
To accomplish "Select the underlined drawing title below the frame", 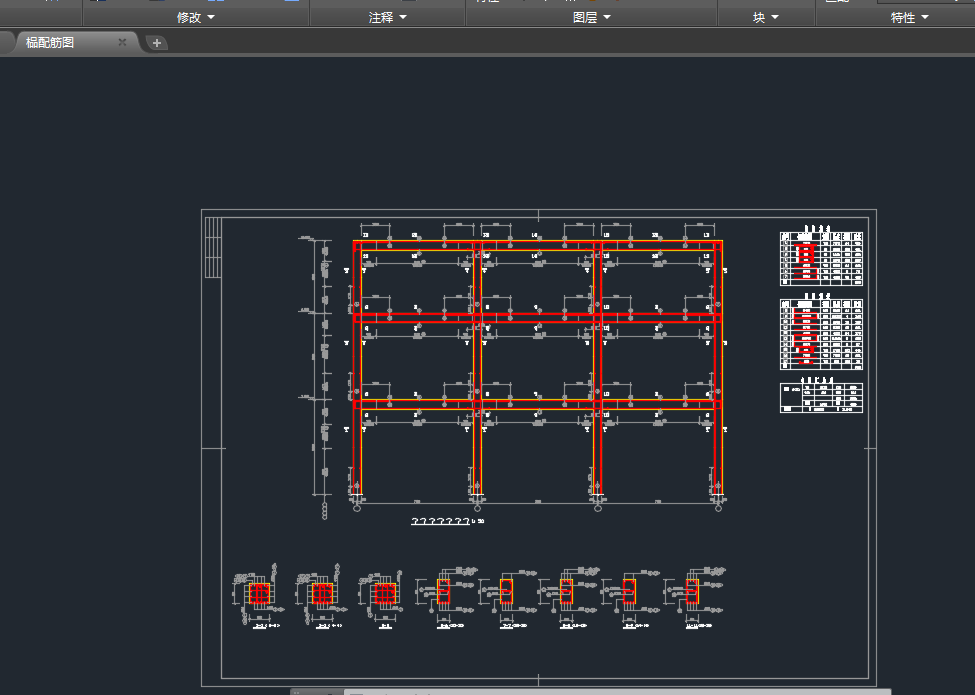I will [440, 521].
